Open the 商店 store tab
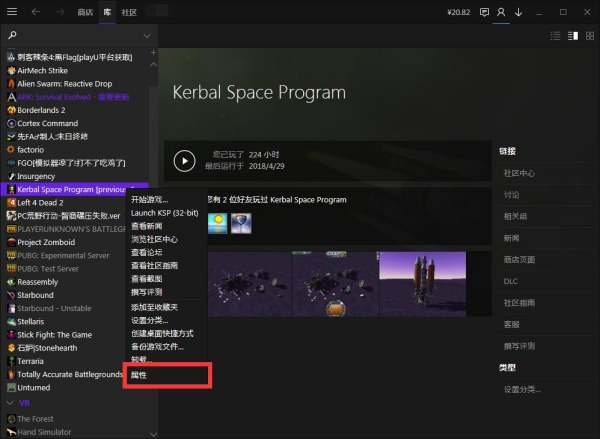This screenshot has width=600, height=439. pyautogui.click(x=85, y=12)
